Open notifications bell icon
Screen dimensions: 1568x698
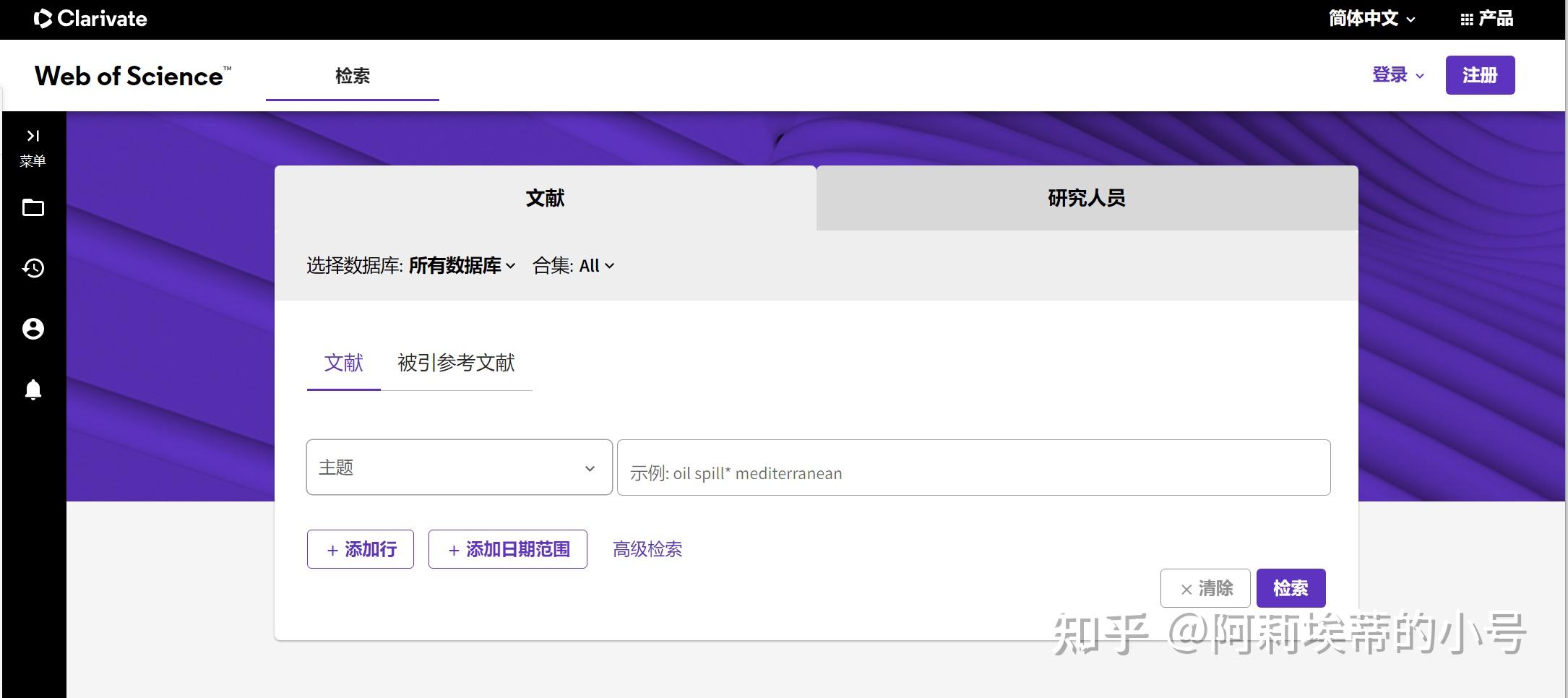(33, 389)
